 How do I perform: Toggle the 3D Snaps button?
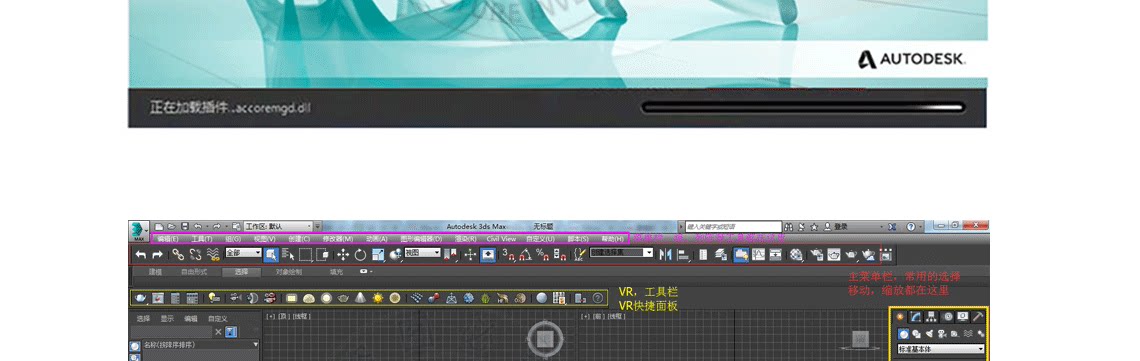click(509, 255)
